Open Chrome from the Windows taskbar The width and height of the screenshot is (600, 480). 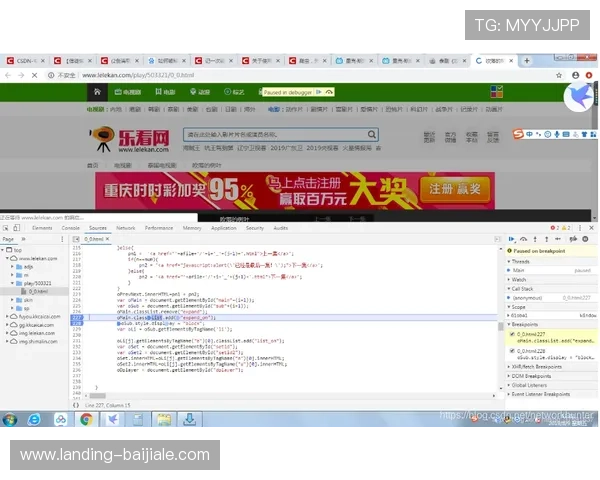coord(86,420)
